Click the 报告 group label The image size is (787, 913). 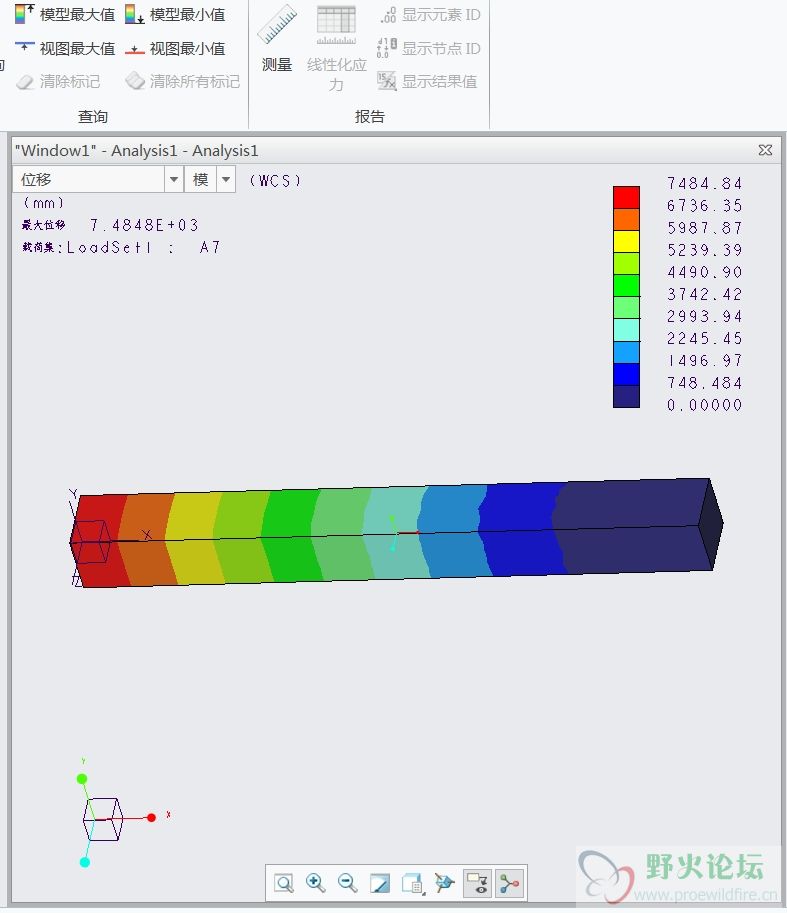click(370, 116)
